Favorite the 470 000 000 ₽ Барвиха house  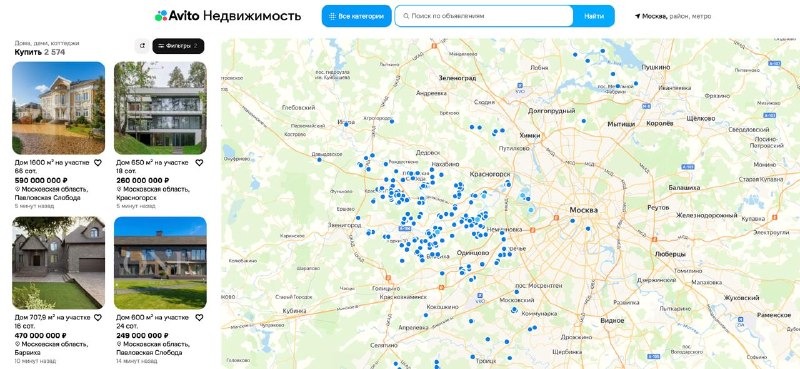tap(97, 317)
